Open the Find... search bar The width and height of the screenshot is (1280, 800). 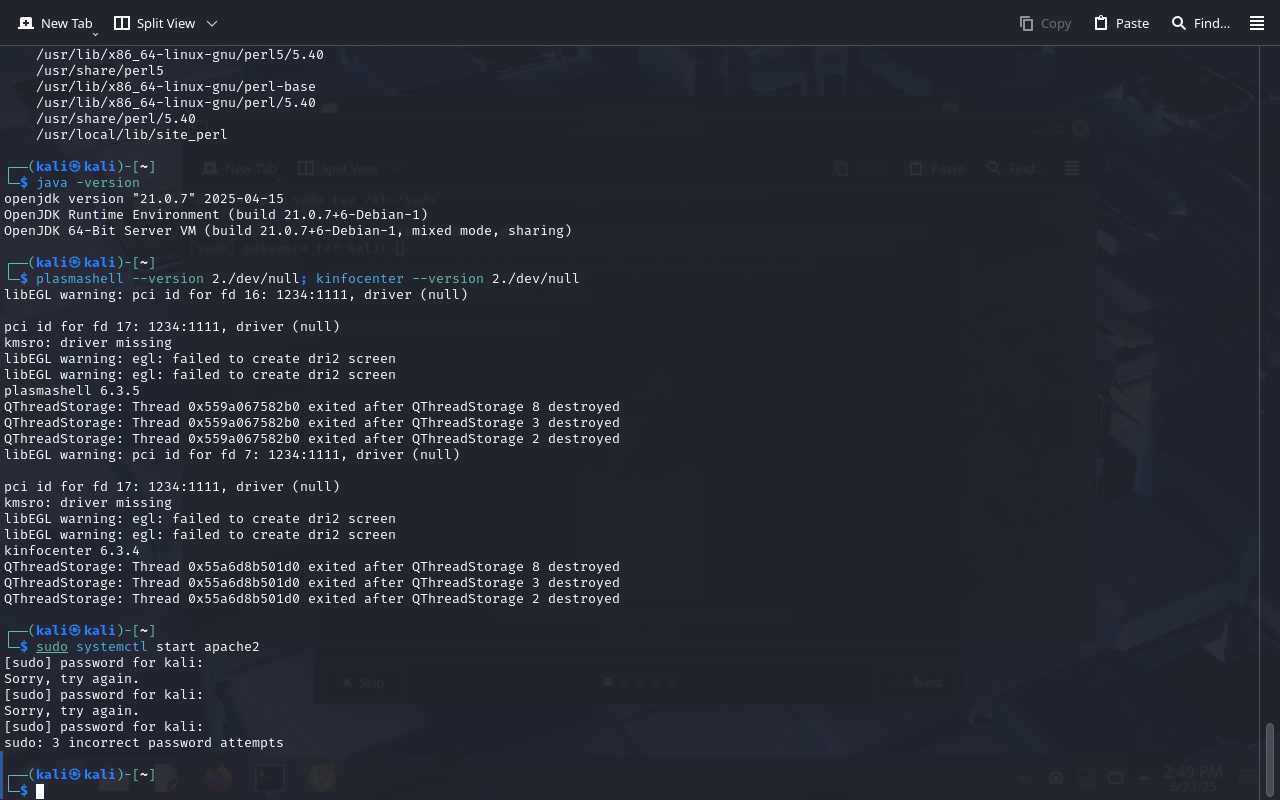(x=1200, y=23)
